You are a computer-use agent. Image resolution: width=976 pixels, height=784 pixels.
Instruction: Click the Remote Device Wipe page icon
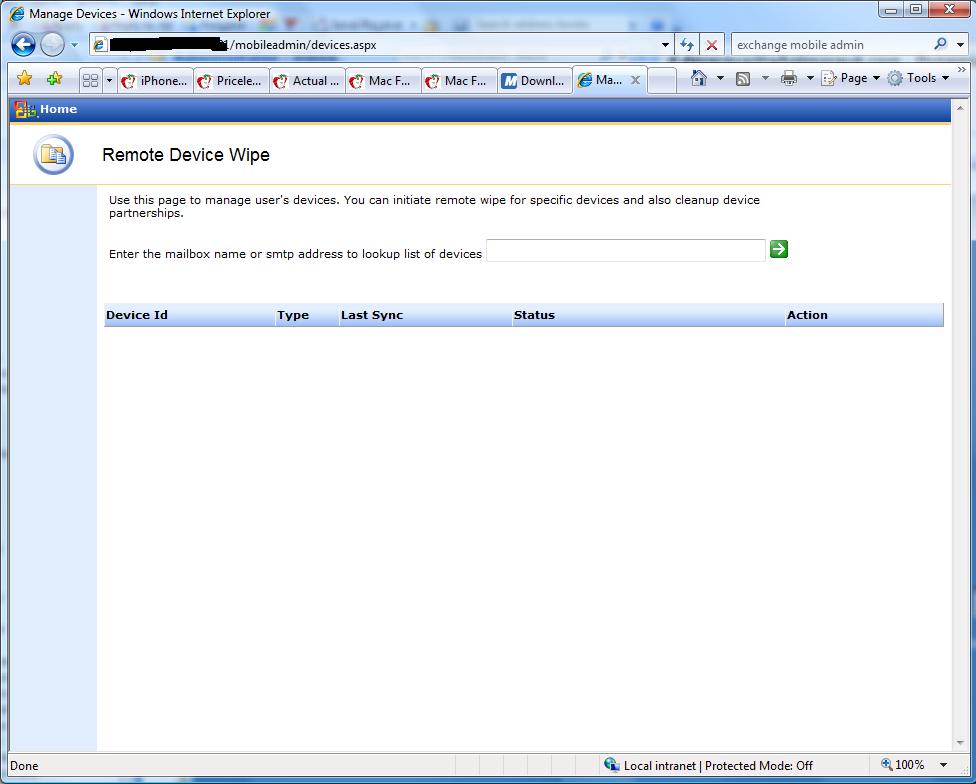[x=54, y=154]
